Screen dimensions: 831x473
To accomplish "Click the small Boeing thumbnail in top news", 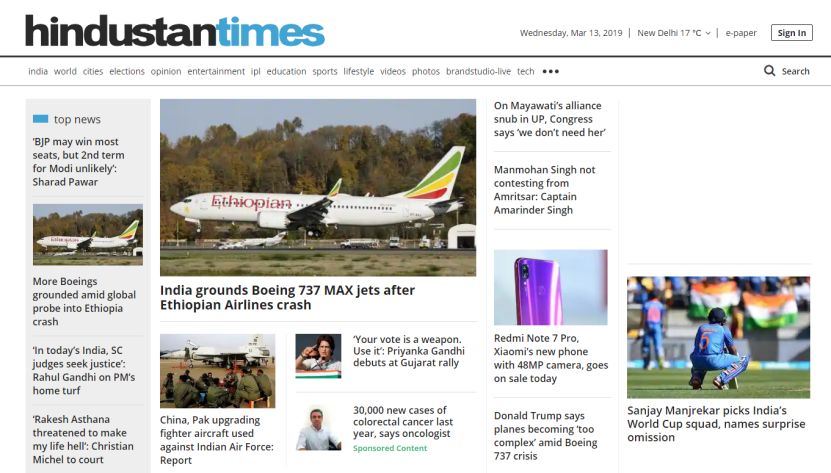I will pyautogui.click(x=87, y=235).
